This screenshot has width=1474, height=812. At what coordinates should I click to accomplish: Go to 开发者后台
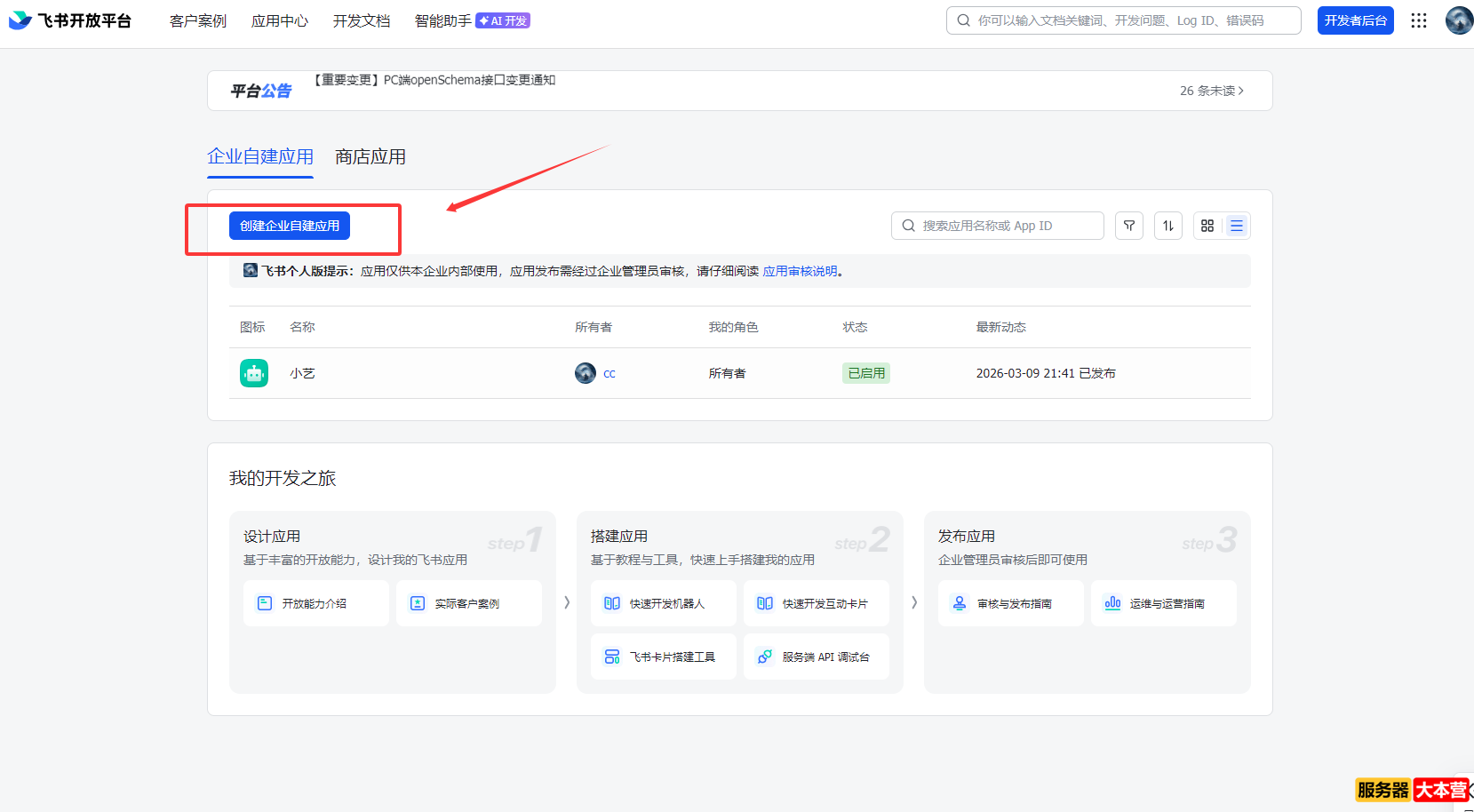tap(1355, 20)
